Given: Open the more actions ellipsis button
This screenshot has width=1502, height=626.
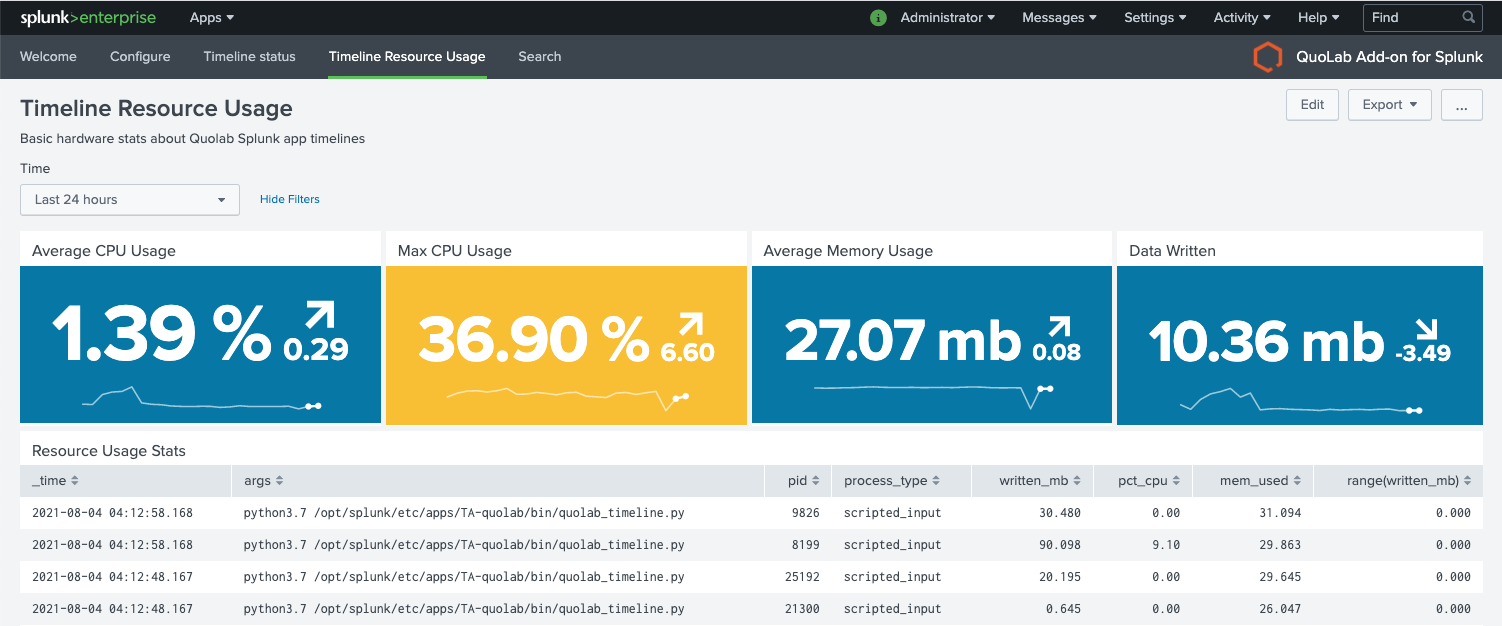Looking at the screenshot, I should tap(1461, 105).
